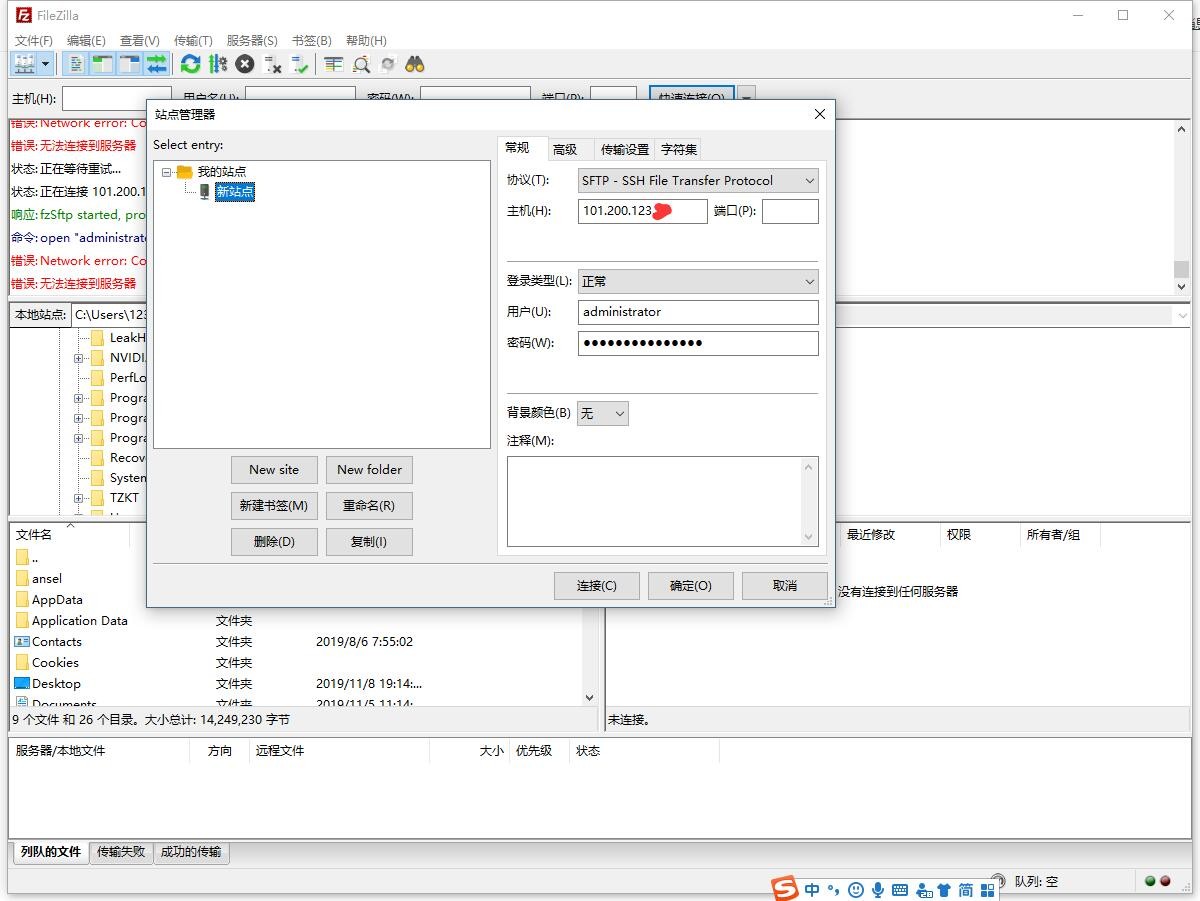Collapse the 我的站点 tree node

[167, 172]
